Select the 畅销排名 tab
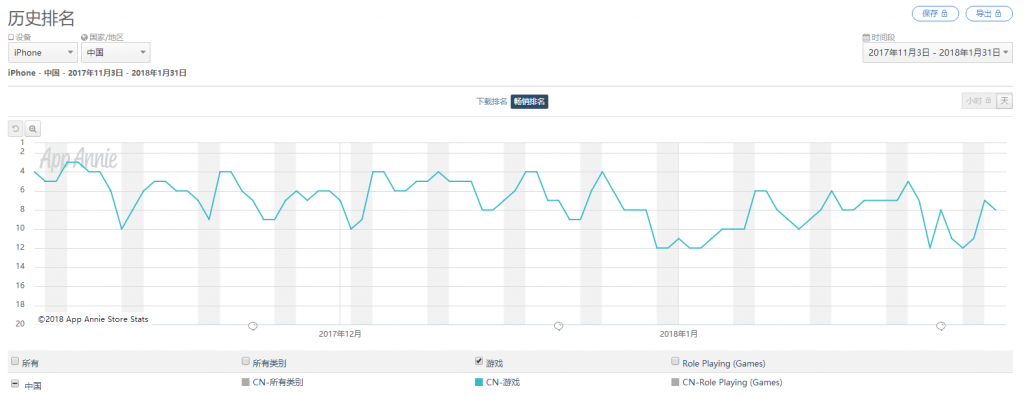 point(529,101)
